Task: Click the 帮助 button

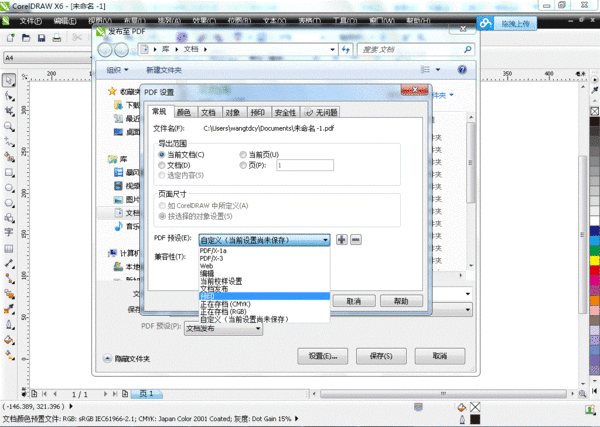Action: coord(401,301)
